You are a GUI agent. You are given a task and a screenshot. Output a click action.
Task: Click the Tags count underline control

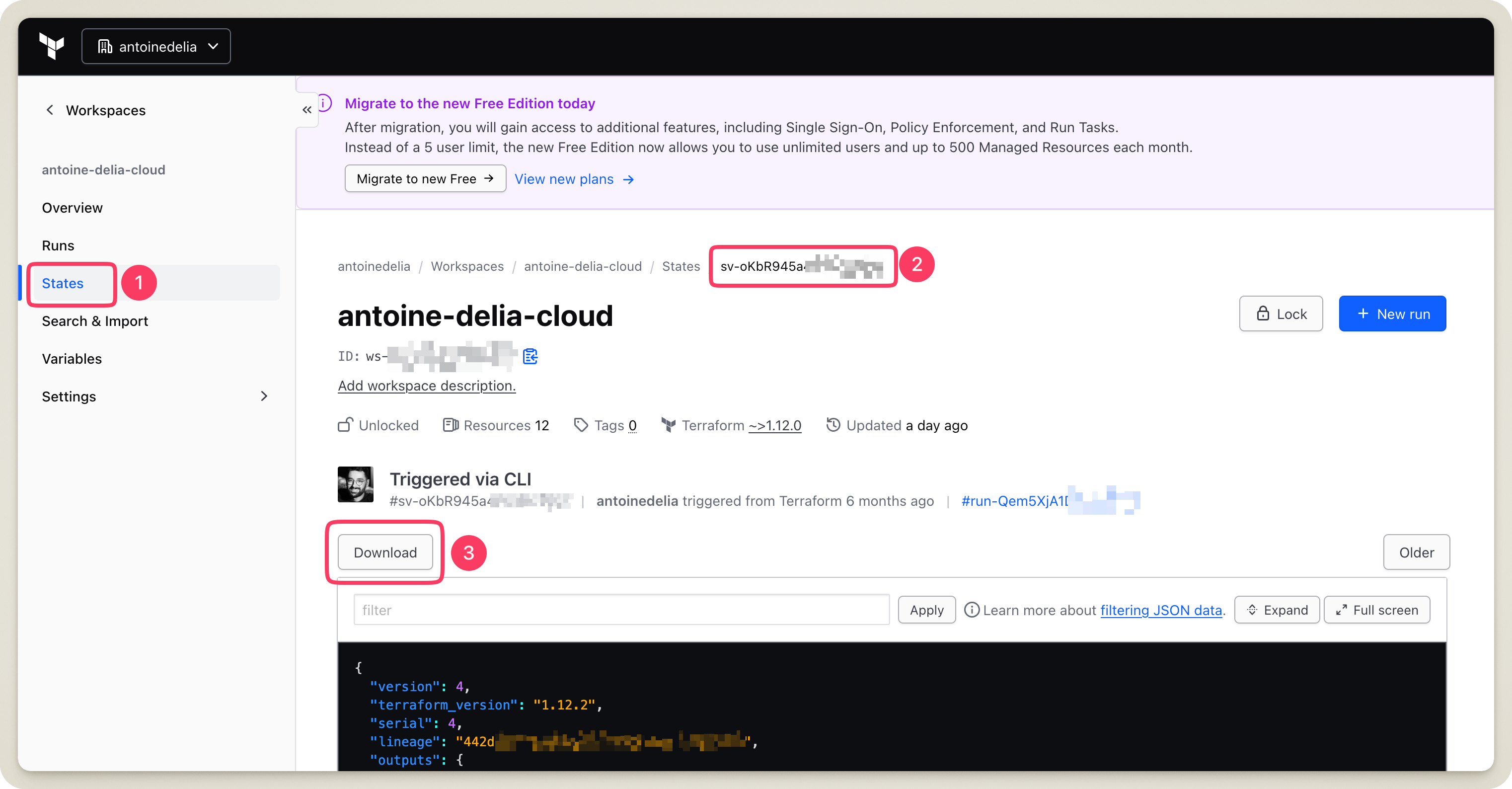coord(633,425)
